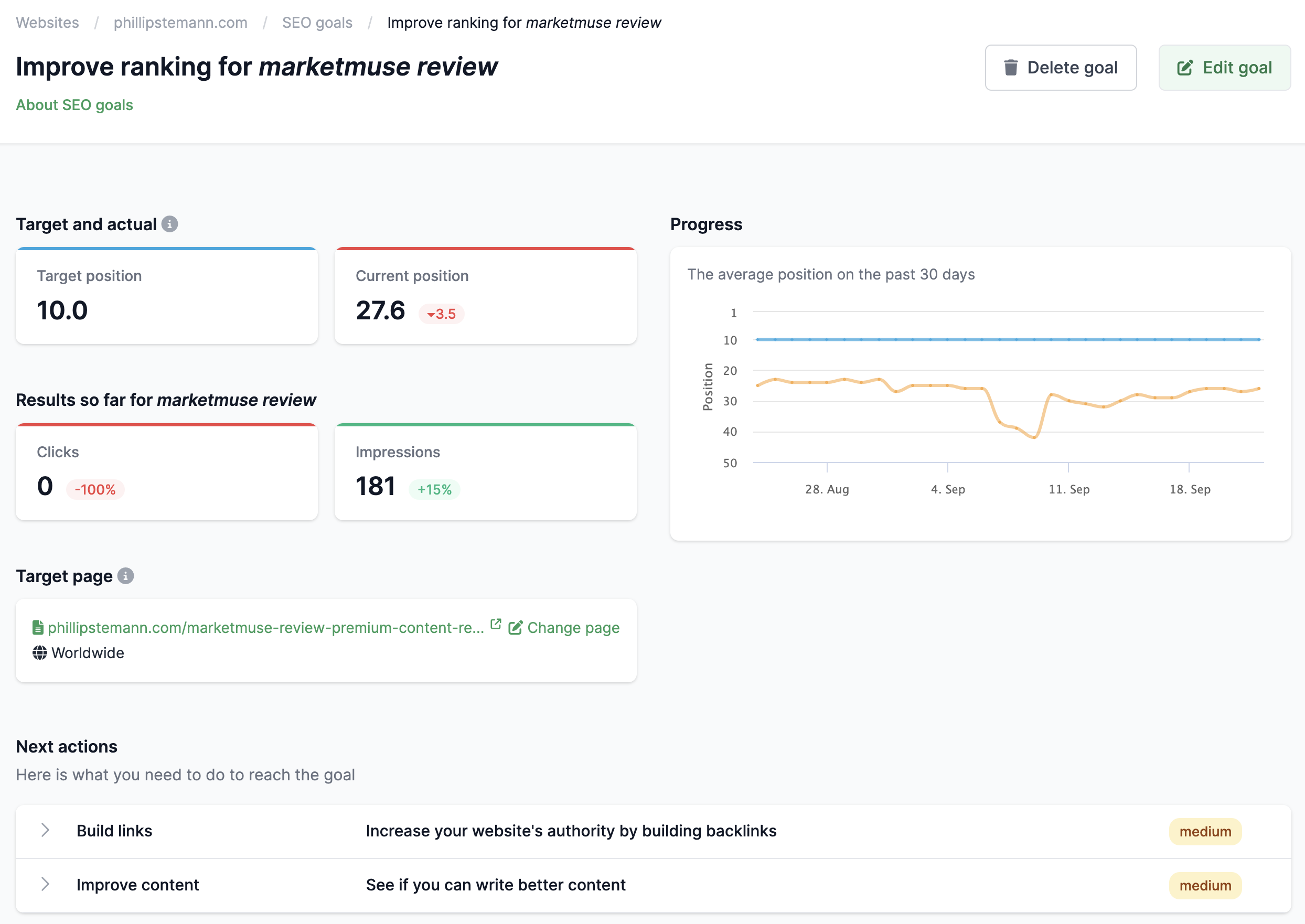Image resolution: width=1305 pixels, height=924 pixels.
Task: Click the Progress heading
Action: click(707, 224)
